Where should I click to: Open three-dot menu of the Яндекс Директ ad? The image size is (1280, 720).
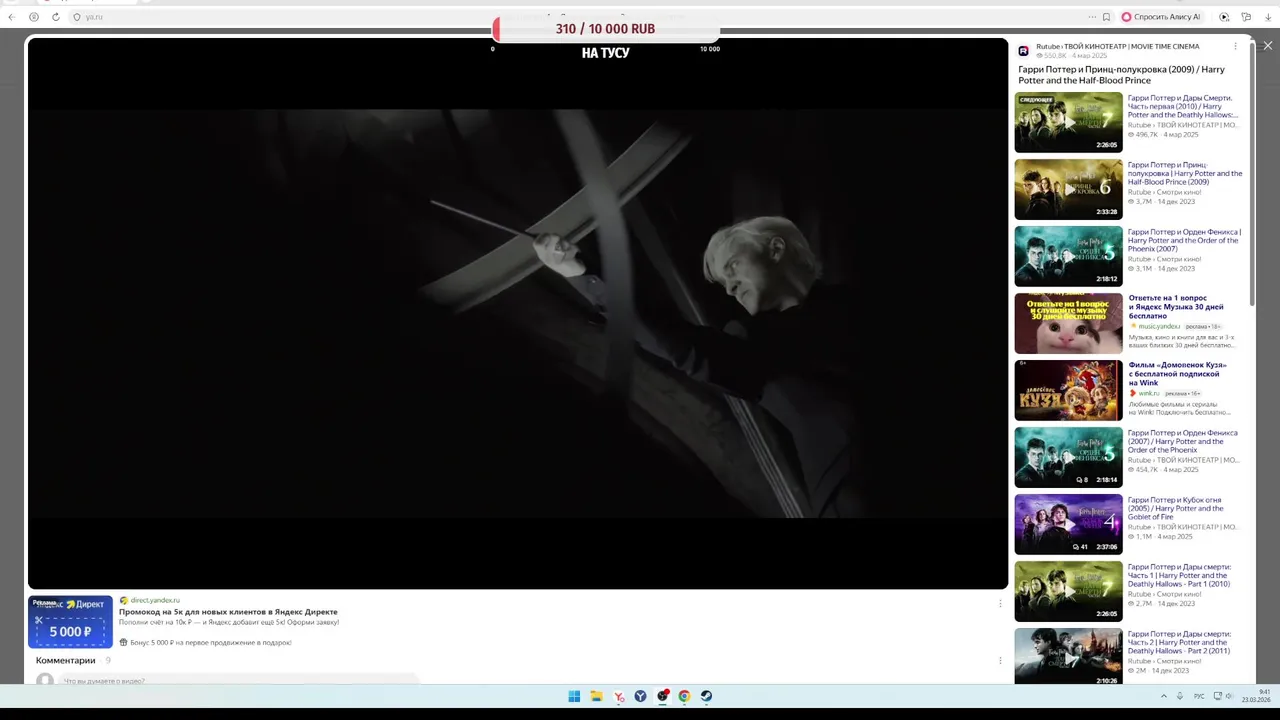[x=1000, y=603]
